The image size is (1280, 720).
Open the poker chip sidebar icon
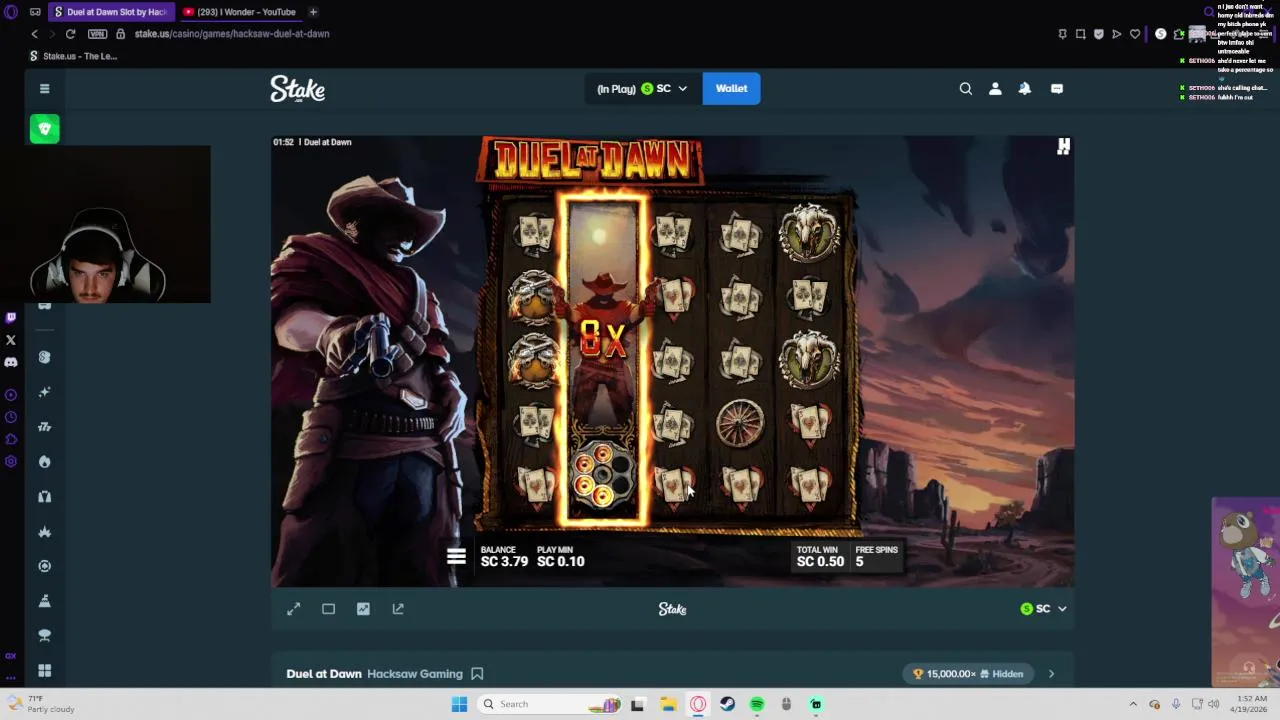click(x=44, y=566)
